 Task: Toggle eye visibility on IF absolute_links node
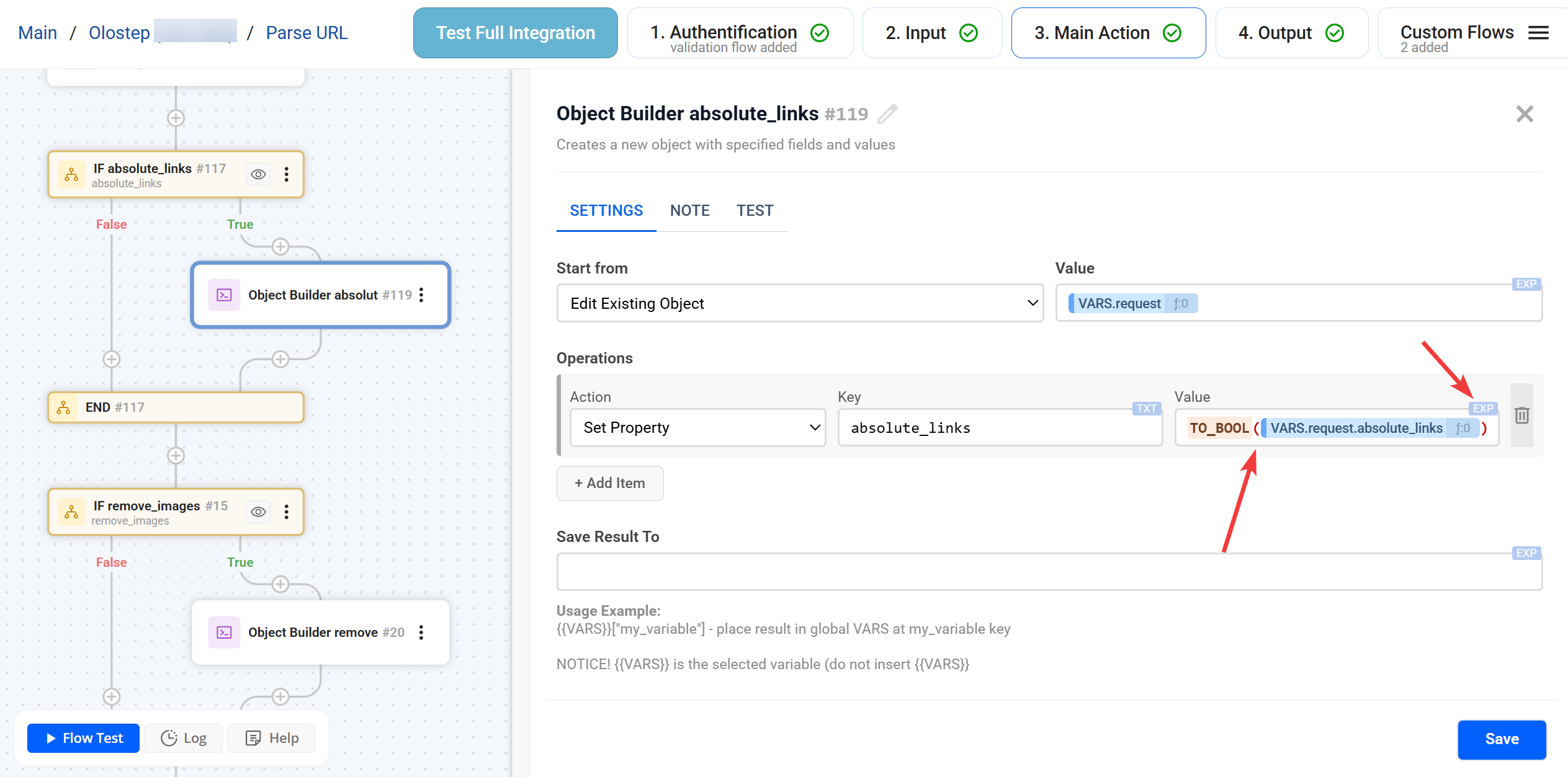[x=258, y=174]
